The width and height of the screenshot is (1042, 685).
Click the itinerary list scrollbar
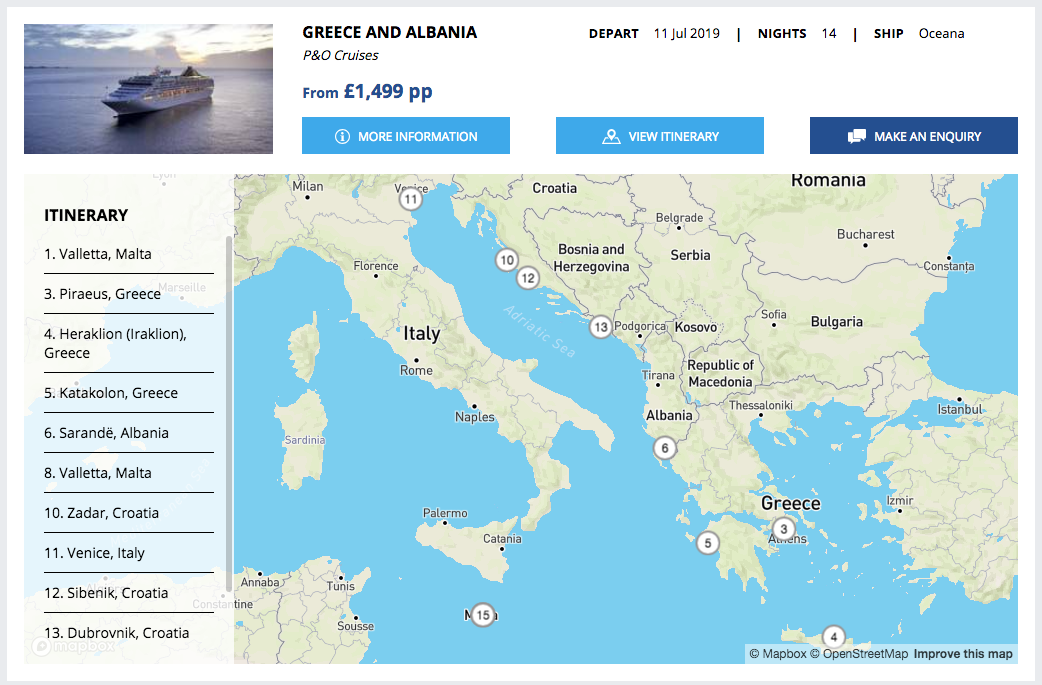(229, 410)
